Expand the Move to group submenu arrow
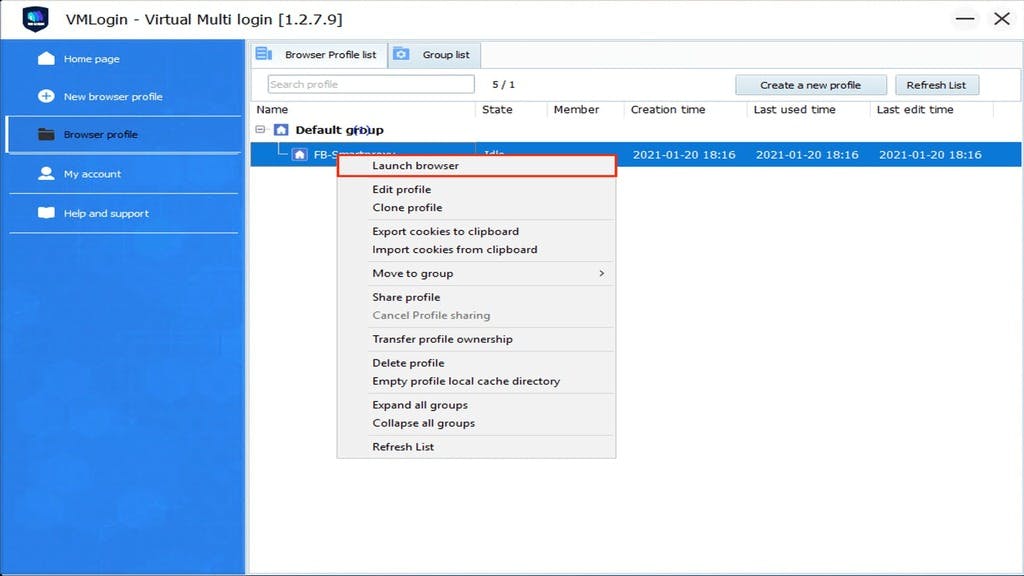The width and height of the screenshot is (1024, 576). 601,273
